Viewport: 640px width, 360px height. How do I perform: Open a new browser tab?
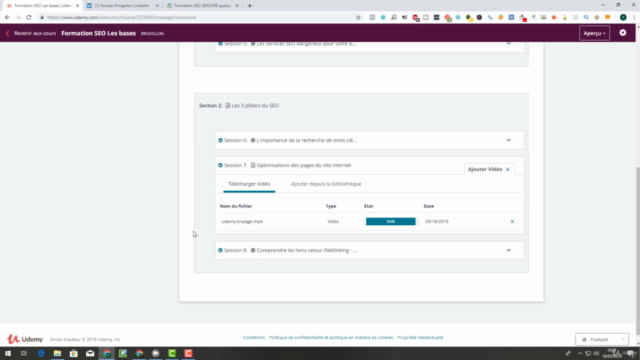250,6
